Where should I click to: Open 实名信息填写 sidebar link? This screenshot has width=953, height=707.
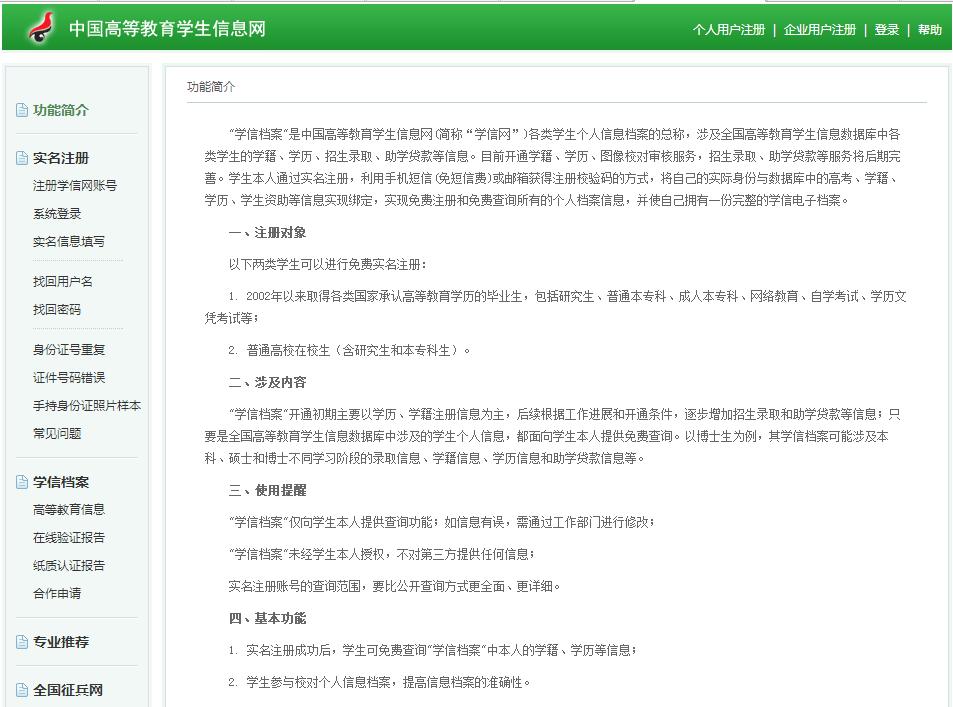point(69,242)
